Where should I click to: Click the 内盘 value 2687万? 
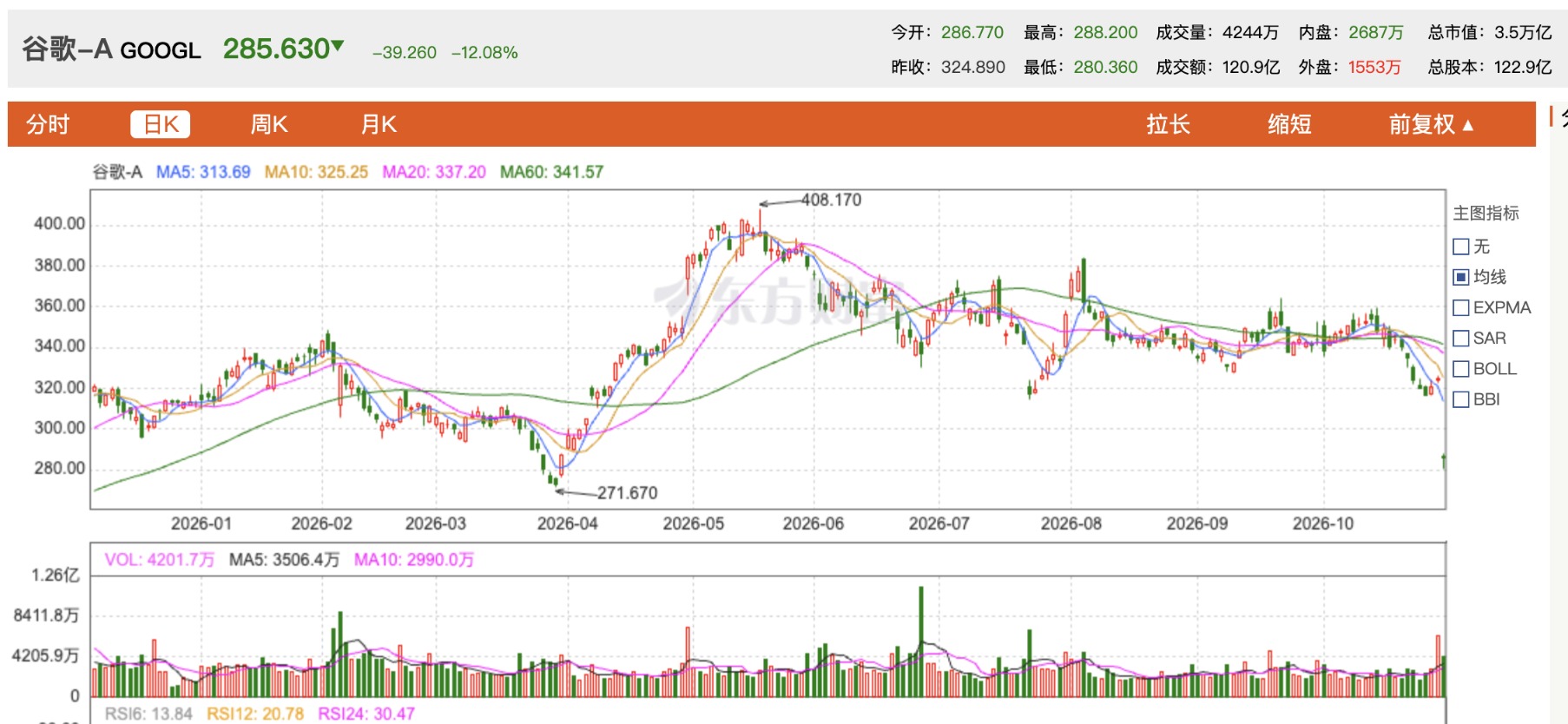(x=1376, y=33)
